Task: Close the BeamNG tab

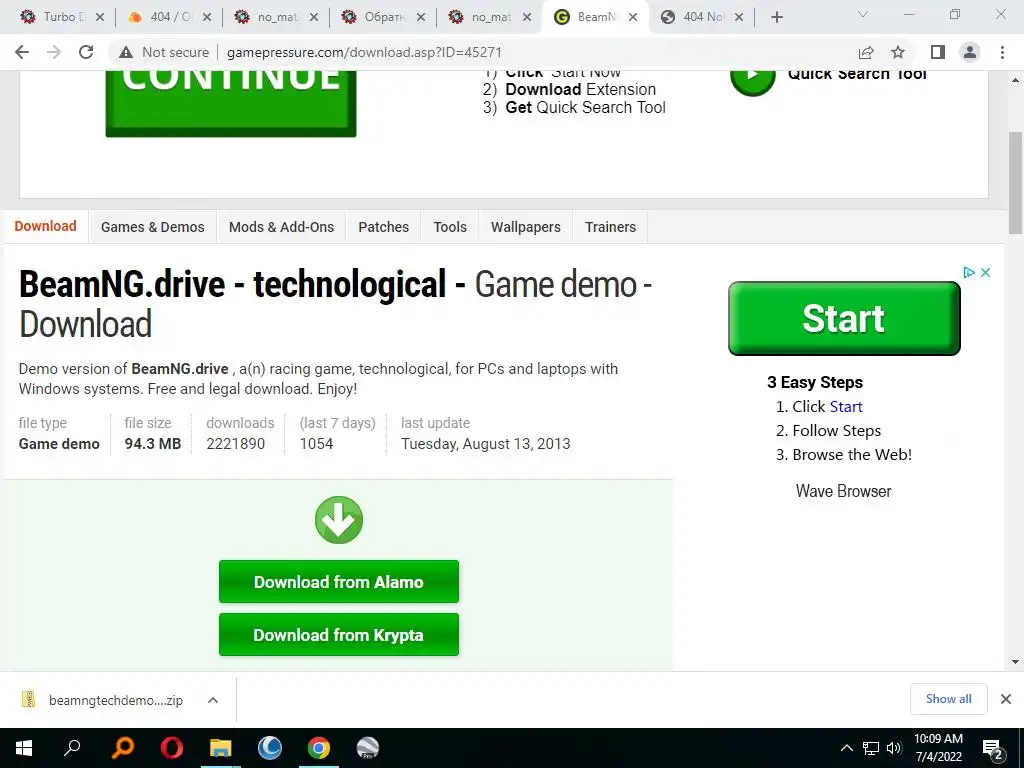Action: [633, 18]
